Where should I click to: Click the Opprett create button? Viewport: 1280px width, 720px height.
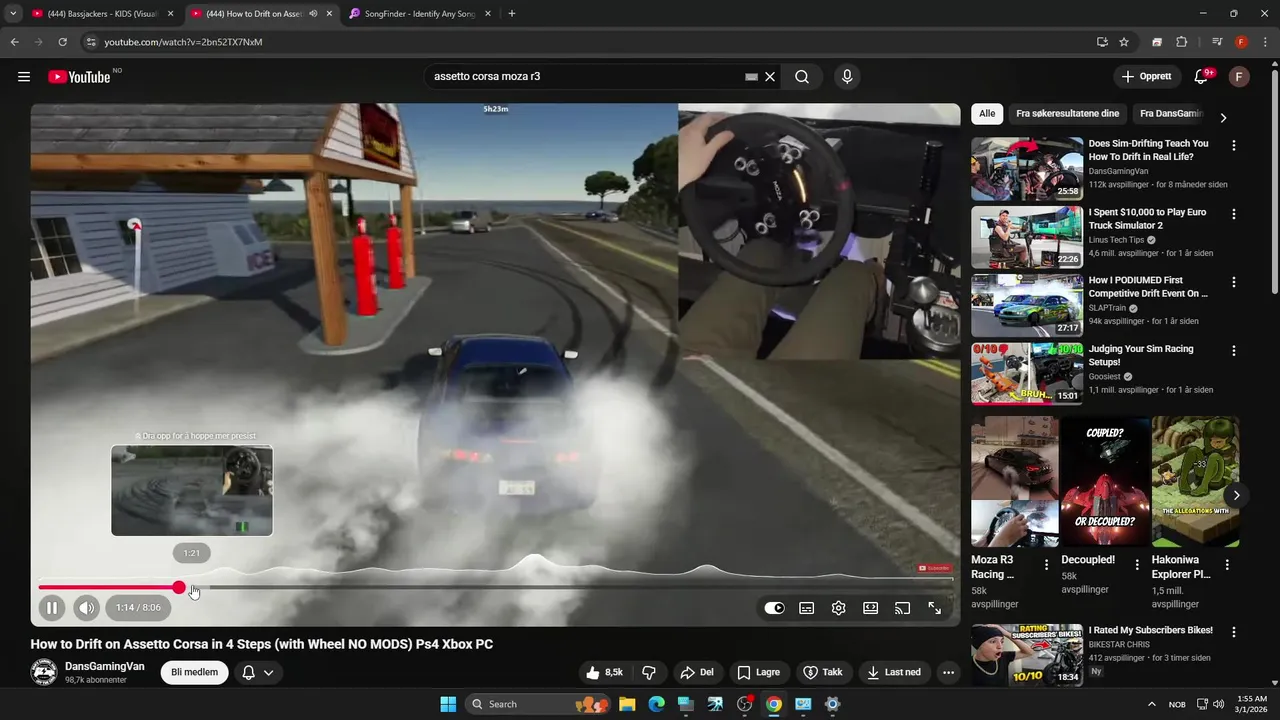[1146, 77]
